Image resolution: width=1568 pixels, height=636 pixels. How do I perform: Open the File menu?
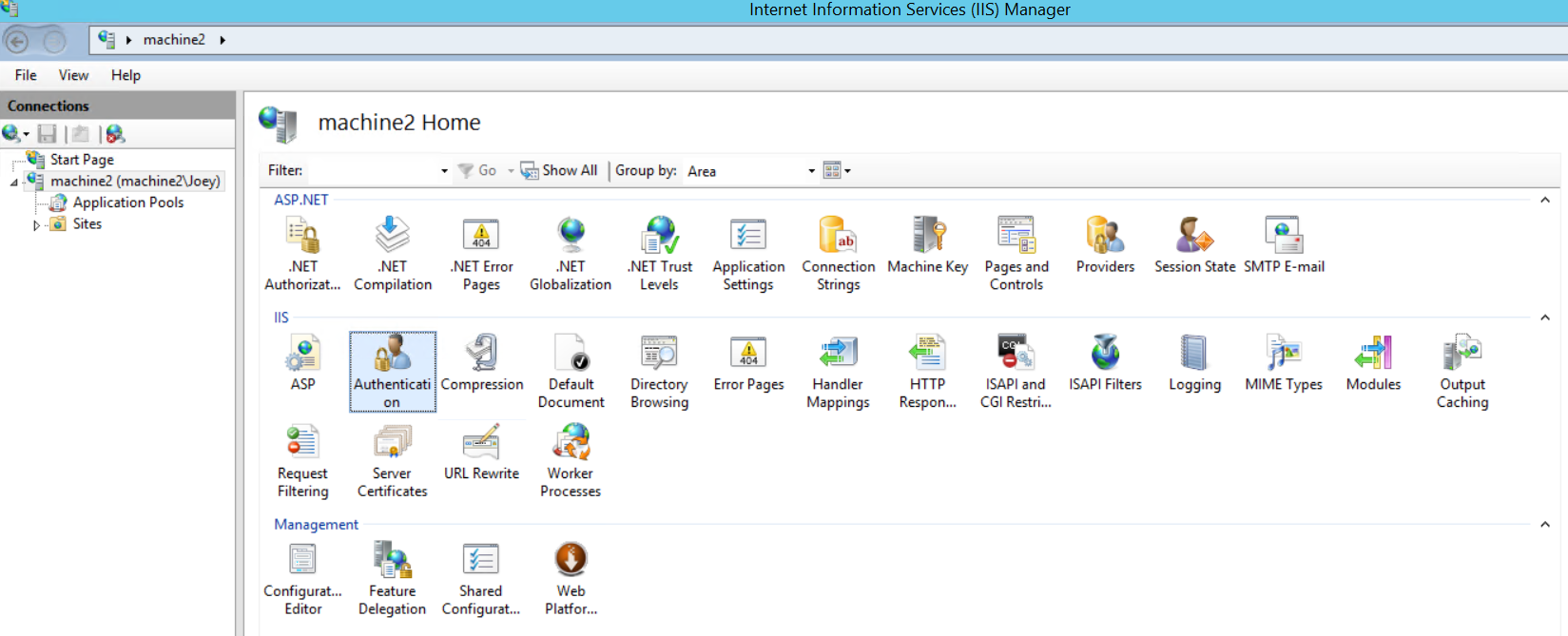pyautogui.click(x=26, y=75)
